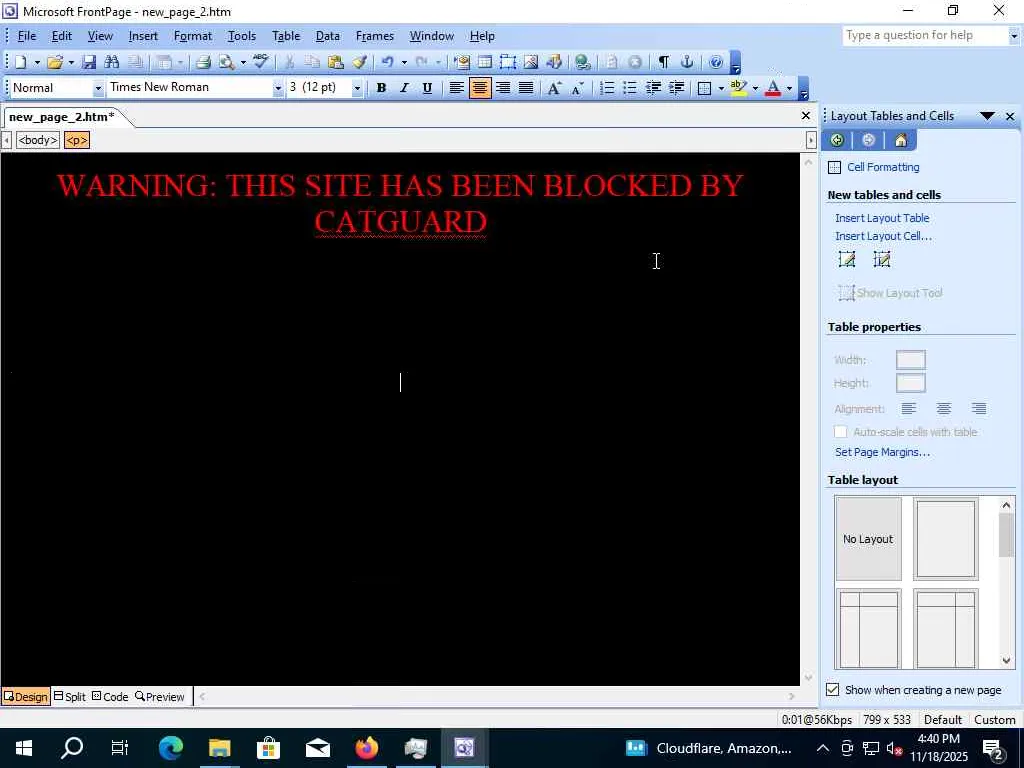Expand the Borders dropdown arrow
The height and width of the screenshot is (768, 1024).
point(721,88)
